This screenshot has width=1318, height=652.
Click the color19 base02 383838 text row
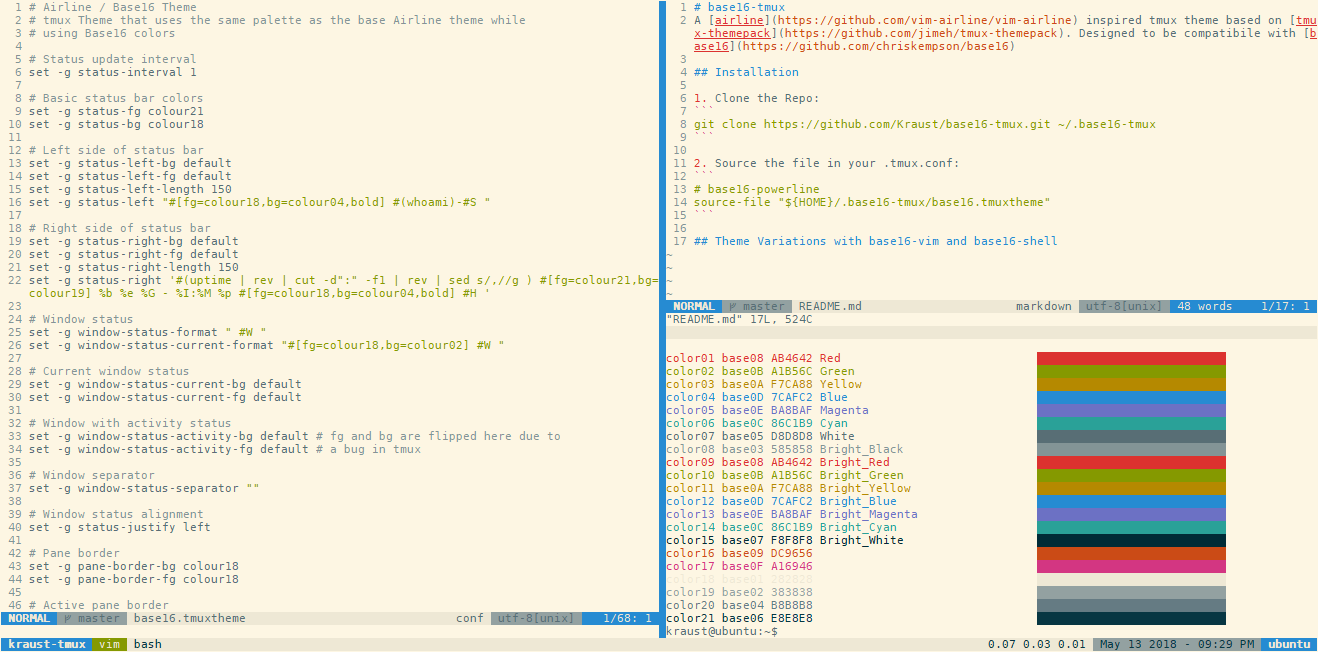740,592
